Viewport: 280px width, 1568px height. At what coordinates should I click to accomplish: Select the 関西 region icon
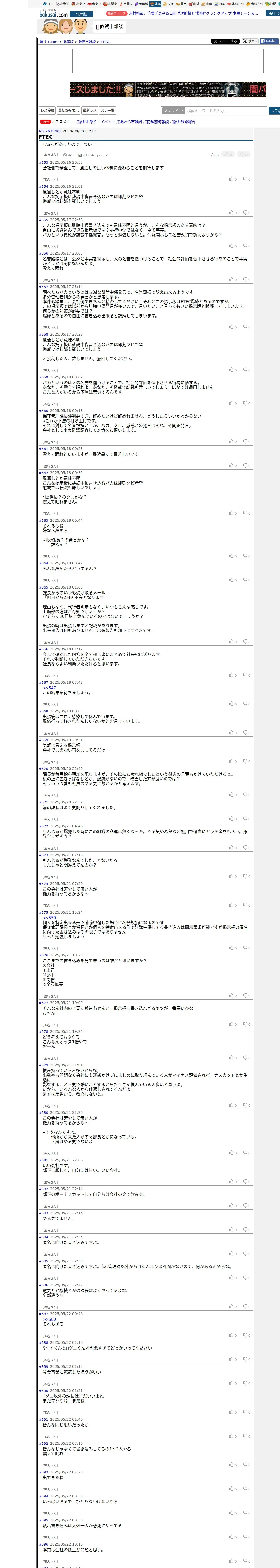(181, 4)
